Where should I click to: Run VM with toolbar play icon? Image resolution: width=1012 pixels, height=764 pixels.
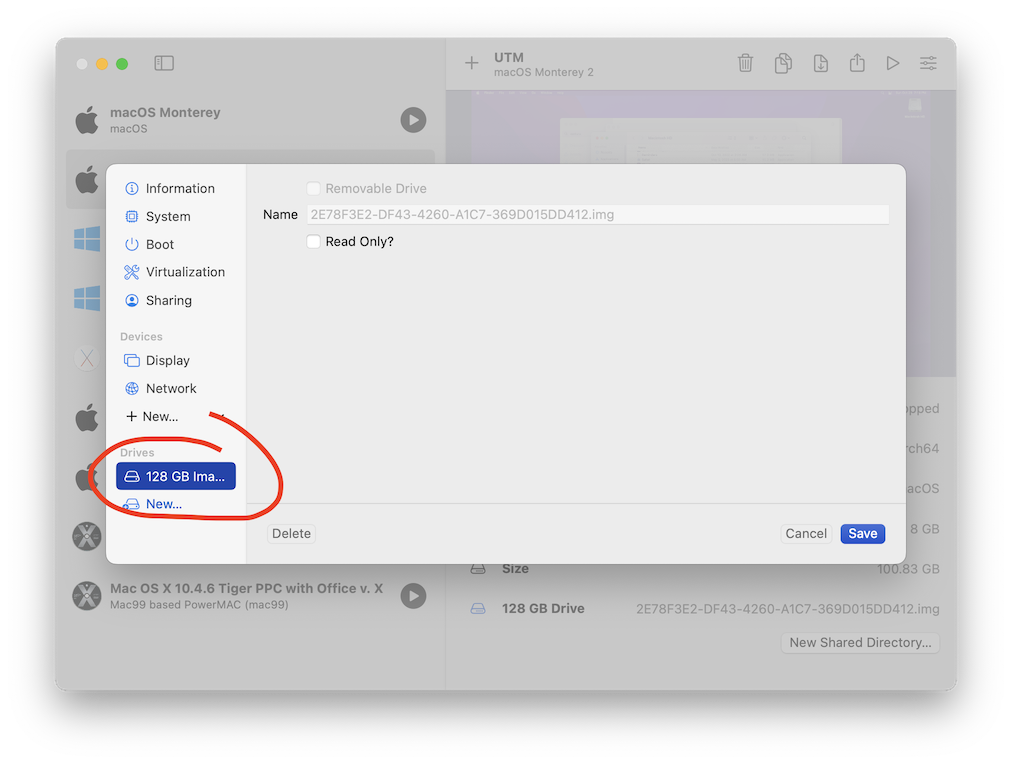pyautogui.click(x=893, y=63)
